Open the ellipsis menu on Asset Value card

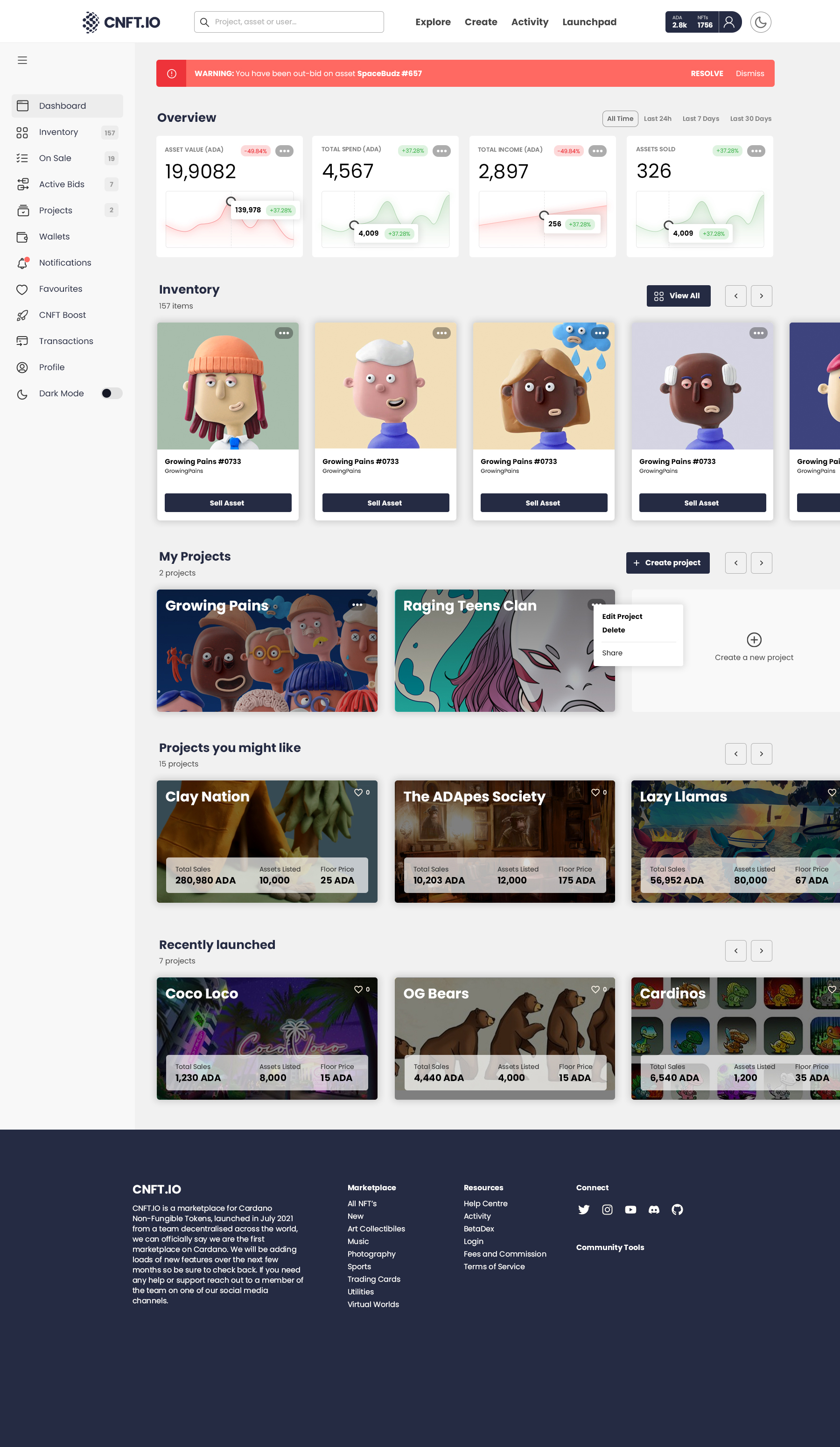285,150
